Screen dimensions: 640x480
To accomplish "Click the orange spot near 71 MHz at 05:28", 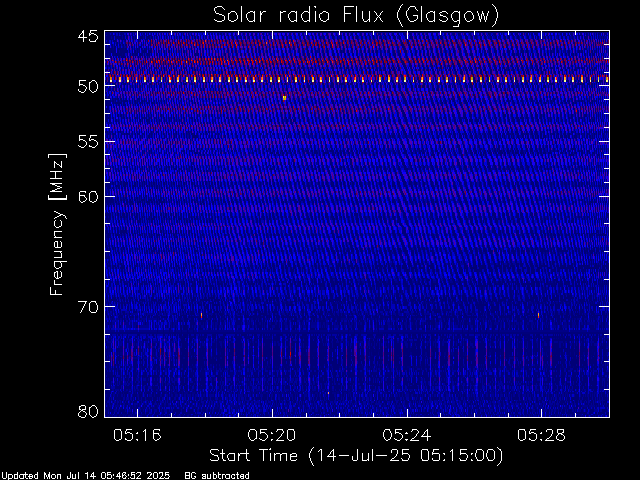I will point(538,315).
